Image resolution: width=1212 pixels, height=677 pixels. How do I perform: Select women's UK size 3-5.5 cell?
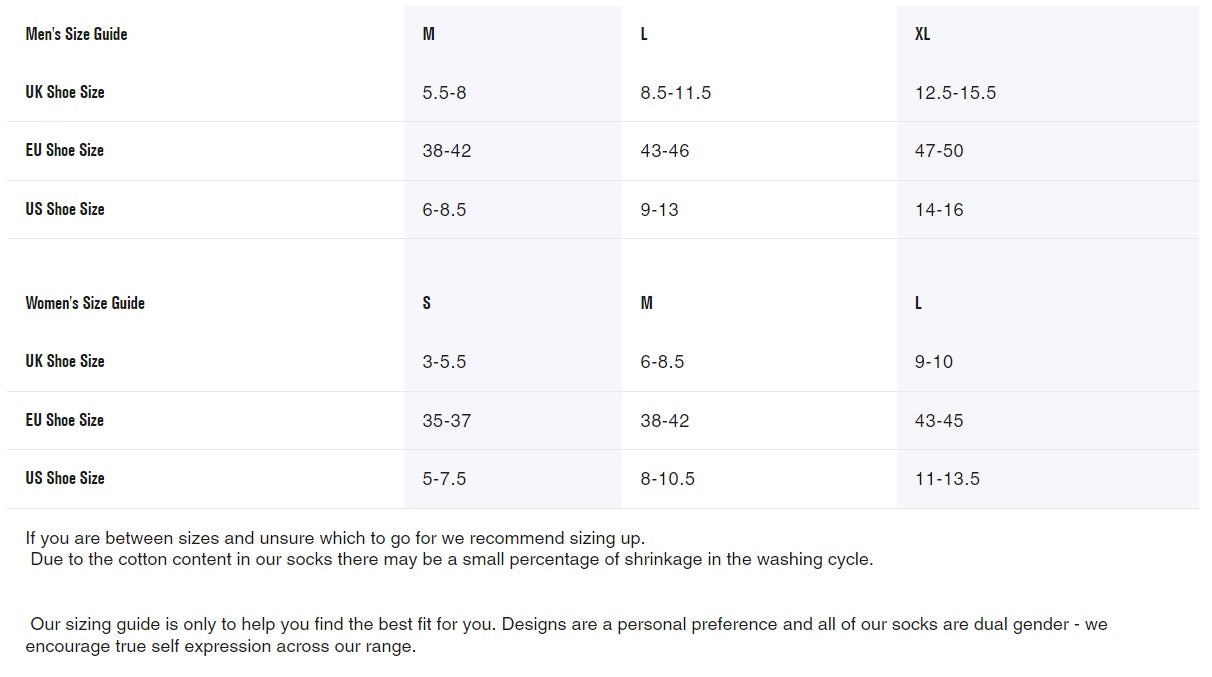click(444, 362)
